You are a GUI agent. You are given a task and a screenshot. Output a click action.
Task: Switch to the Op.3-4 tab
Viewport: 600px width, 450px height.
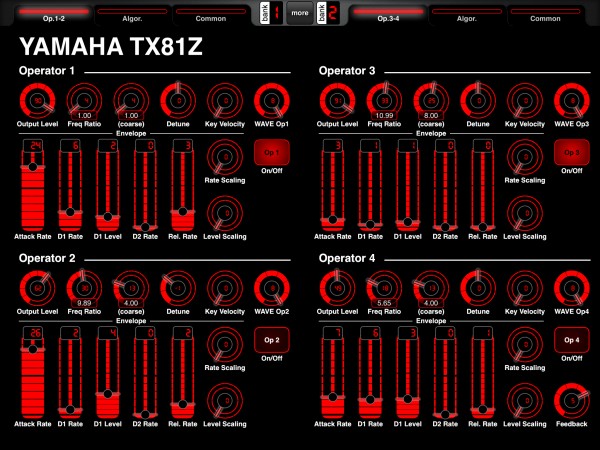(388, 15)
